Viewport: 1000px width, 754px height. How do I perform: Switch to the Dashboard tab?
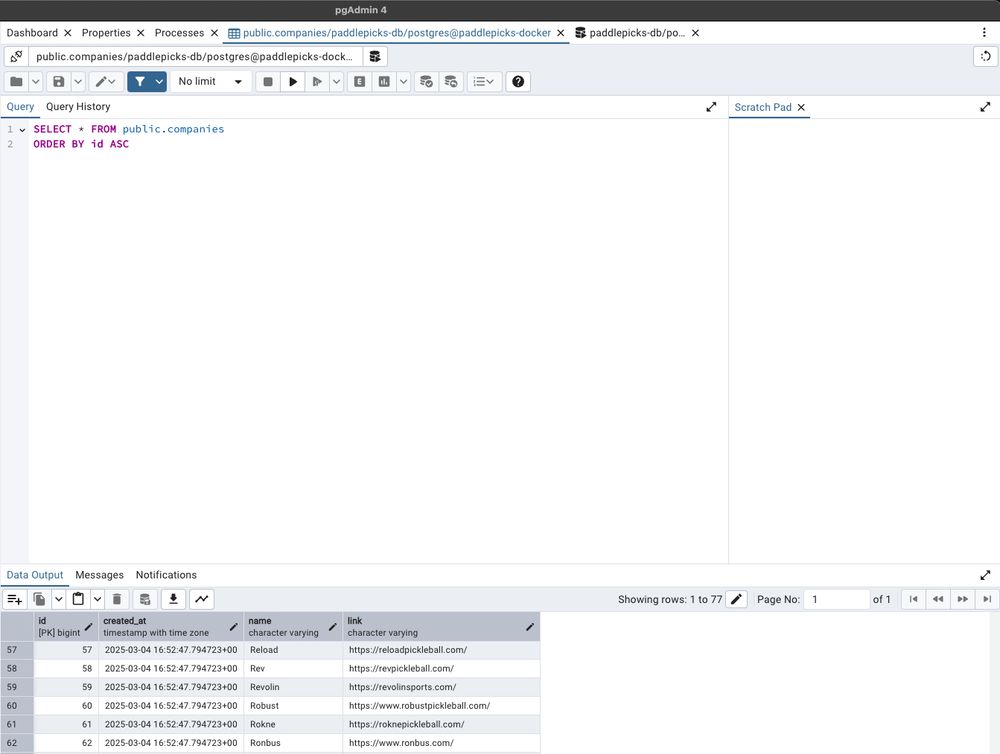pyautogui.click(x=32, y=33)
